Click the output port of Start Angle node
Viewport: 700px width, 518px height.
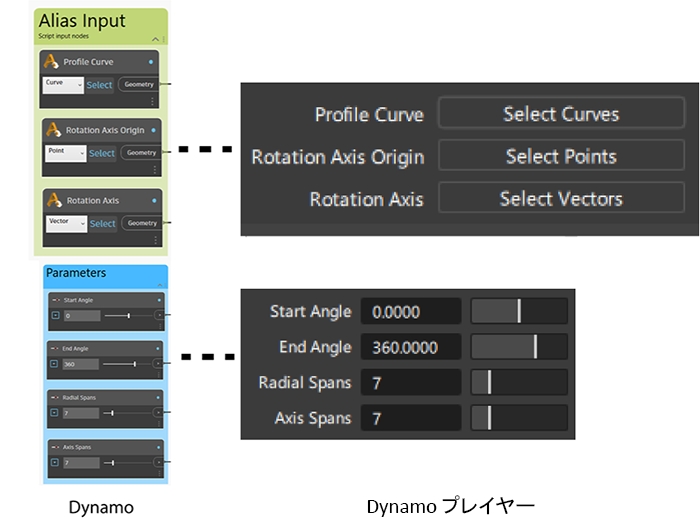point(159,315)
